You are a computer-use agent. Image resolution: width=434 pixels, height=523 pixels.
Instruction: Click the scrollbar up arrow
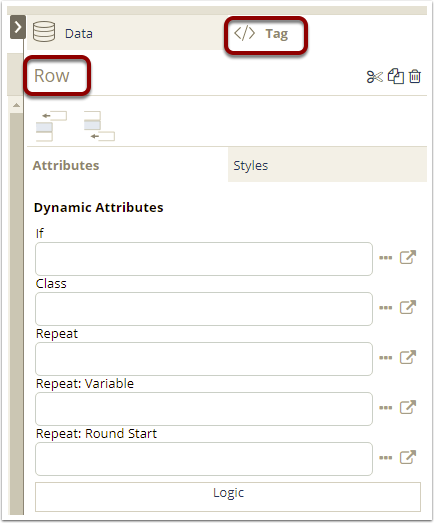click(x=16, y=105)
